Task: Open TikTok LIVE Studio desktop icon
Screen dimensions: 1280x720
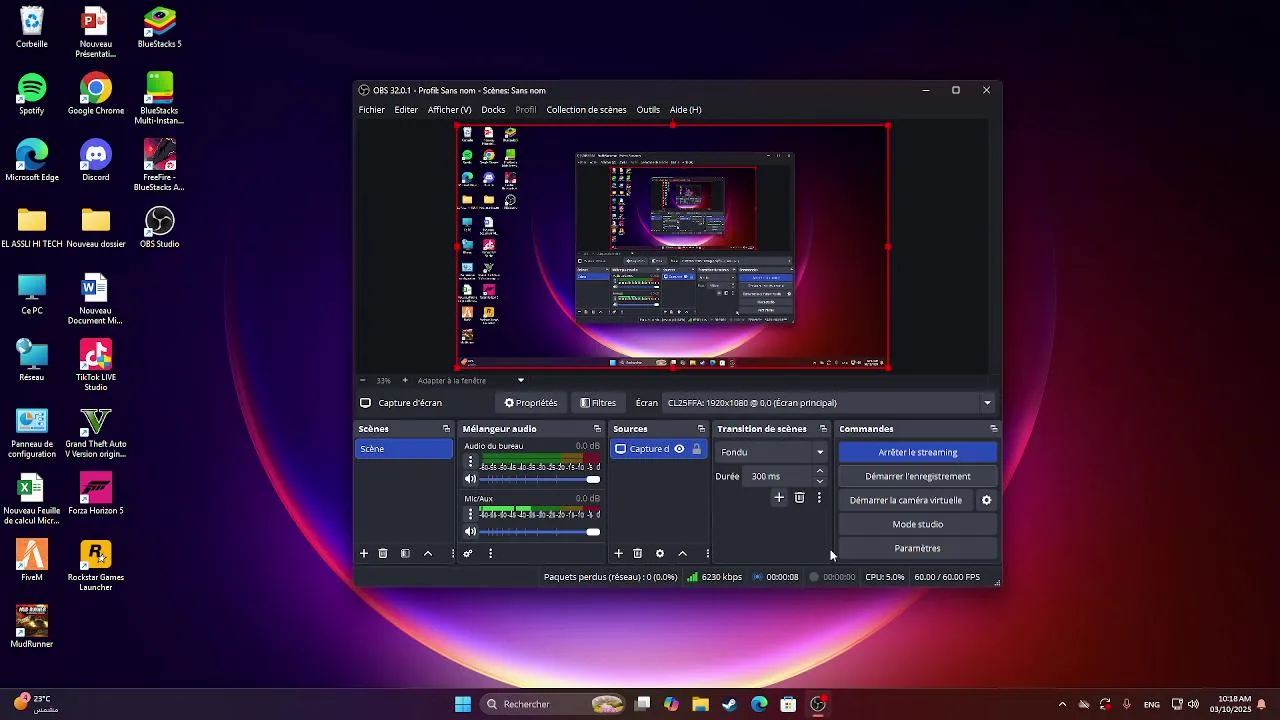Action: click(x=96, y=365)
